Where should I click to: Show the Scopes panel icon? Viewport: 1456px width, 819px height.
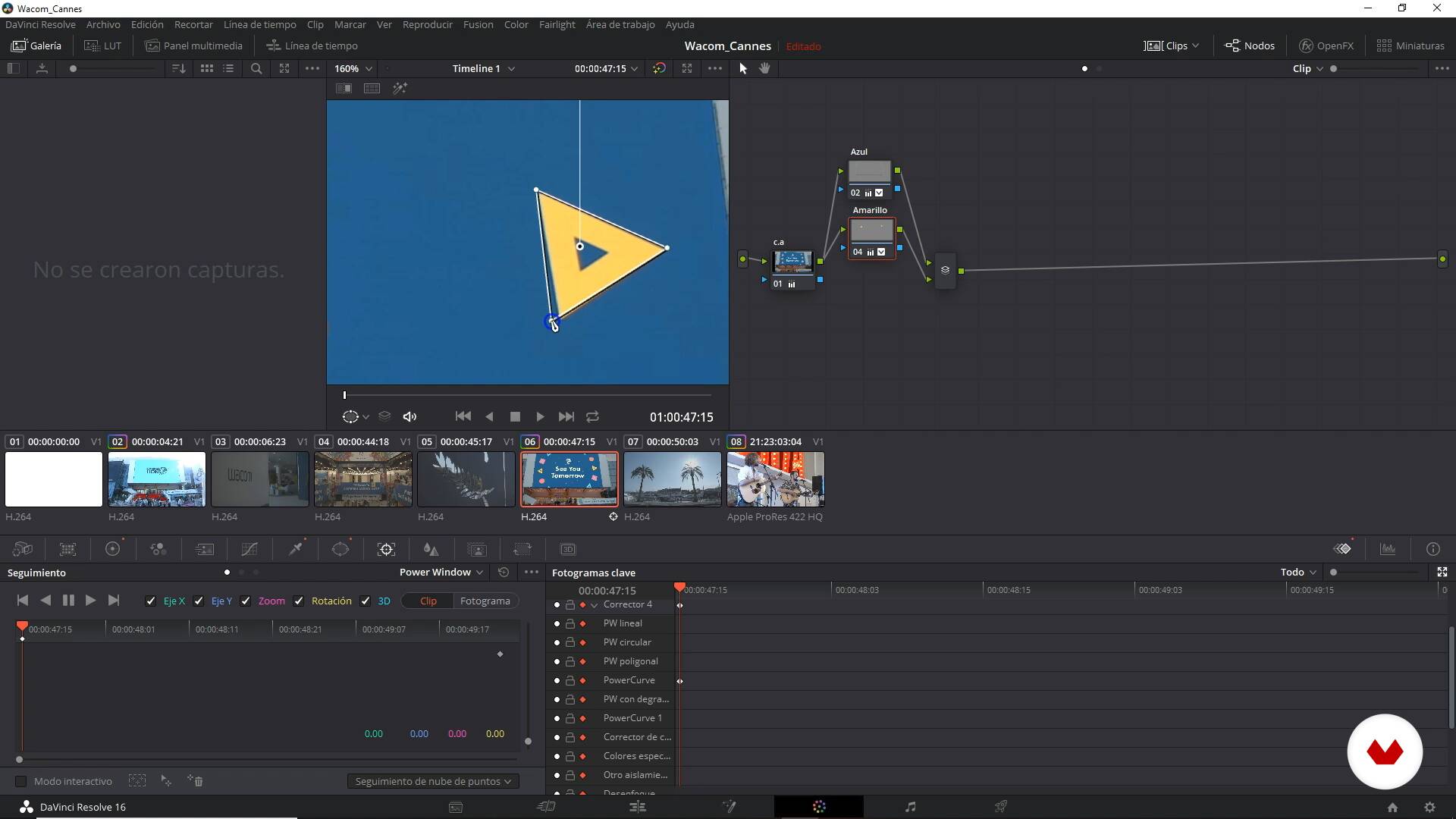pos(1388,549)
